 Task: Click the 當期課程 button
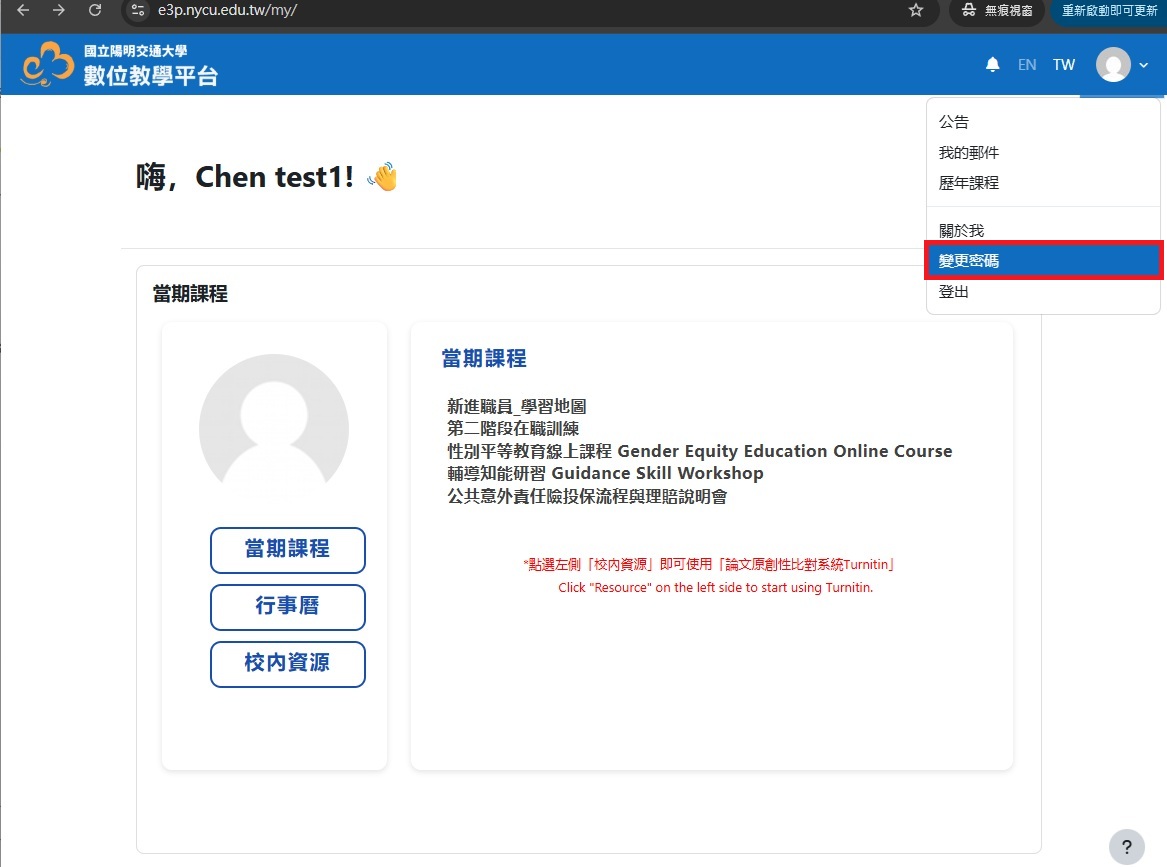(x=287, y=550)
